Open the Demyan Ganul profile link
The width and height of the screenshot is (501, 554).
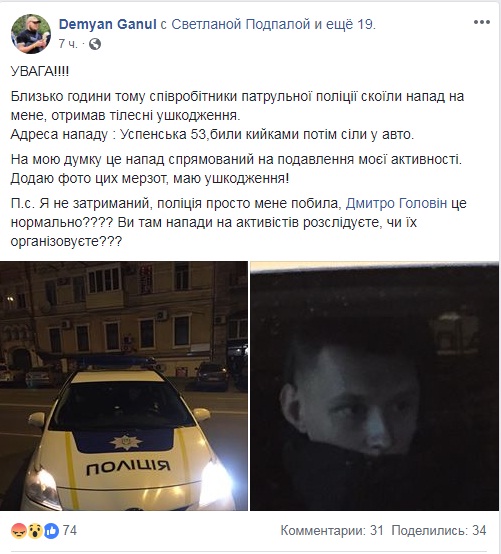pyautogui.click(x=107, y=24)
